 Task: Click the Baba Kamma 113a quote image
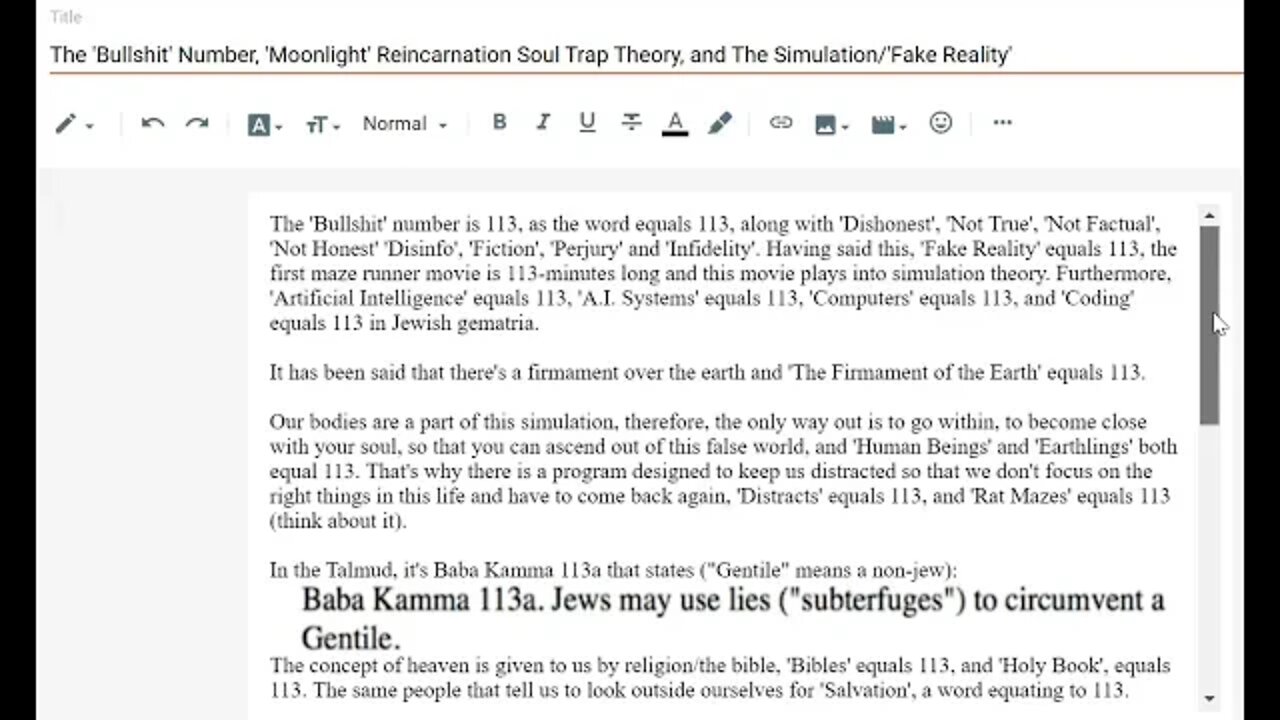733,618
